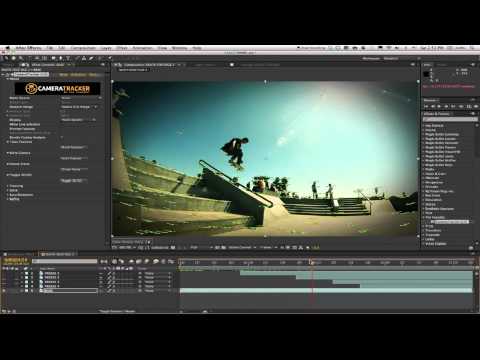Select the Pen tool
Image resolution: width=480 pixels, height=360 pixels.
(x=61, y=58)
